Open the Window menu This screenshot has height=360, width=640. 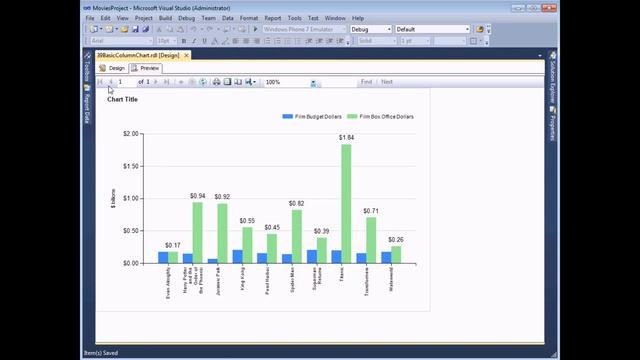point(335,18)
